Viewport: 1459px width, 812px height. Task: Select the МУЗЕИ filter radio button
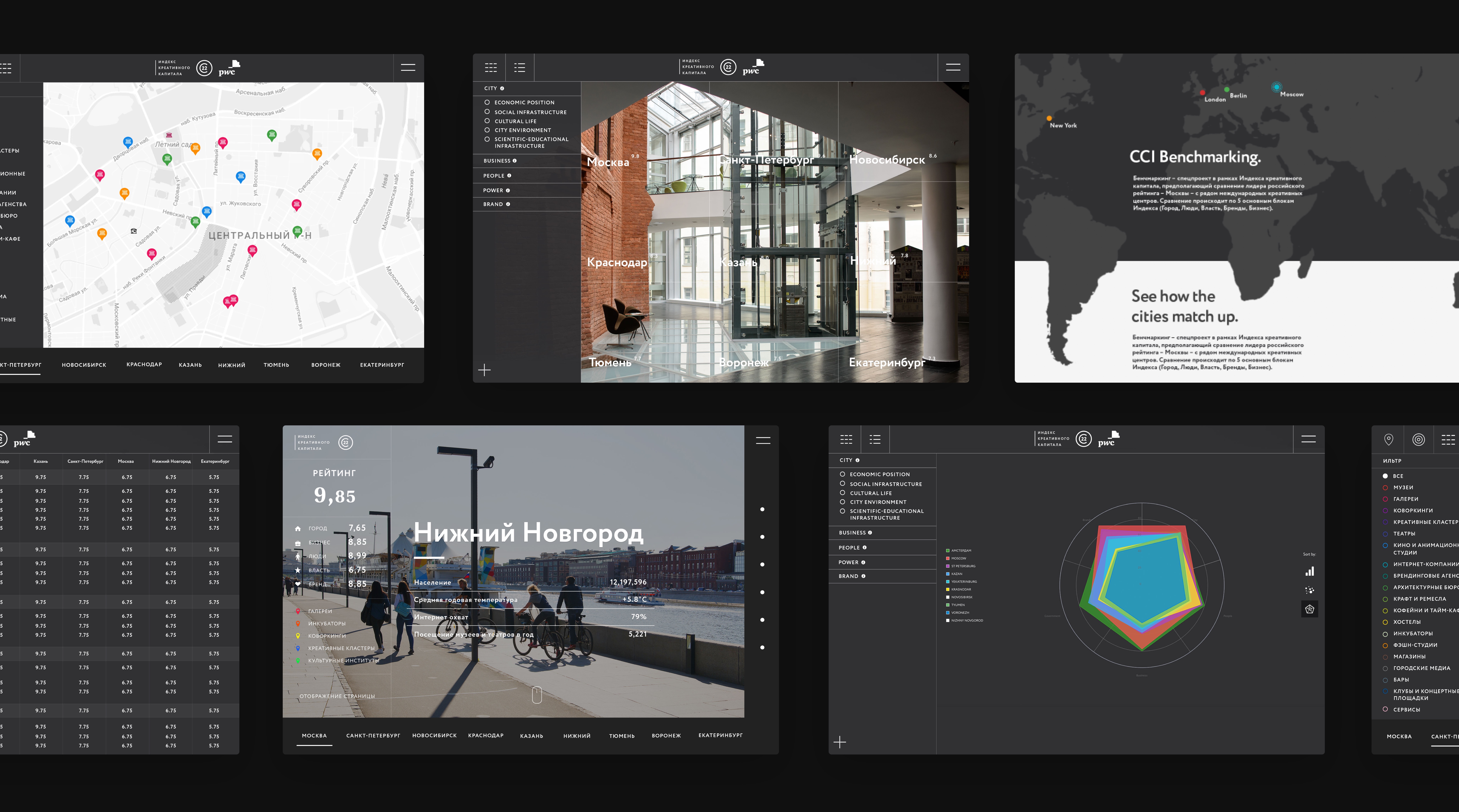(x=1385, y=487)
